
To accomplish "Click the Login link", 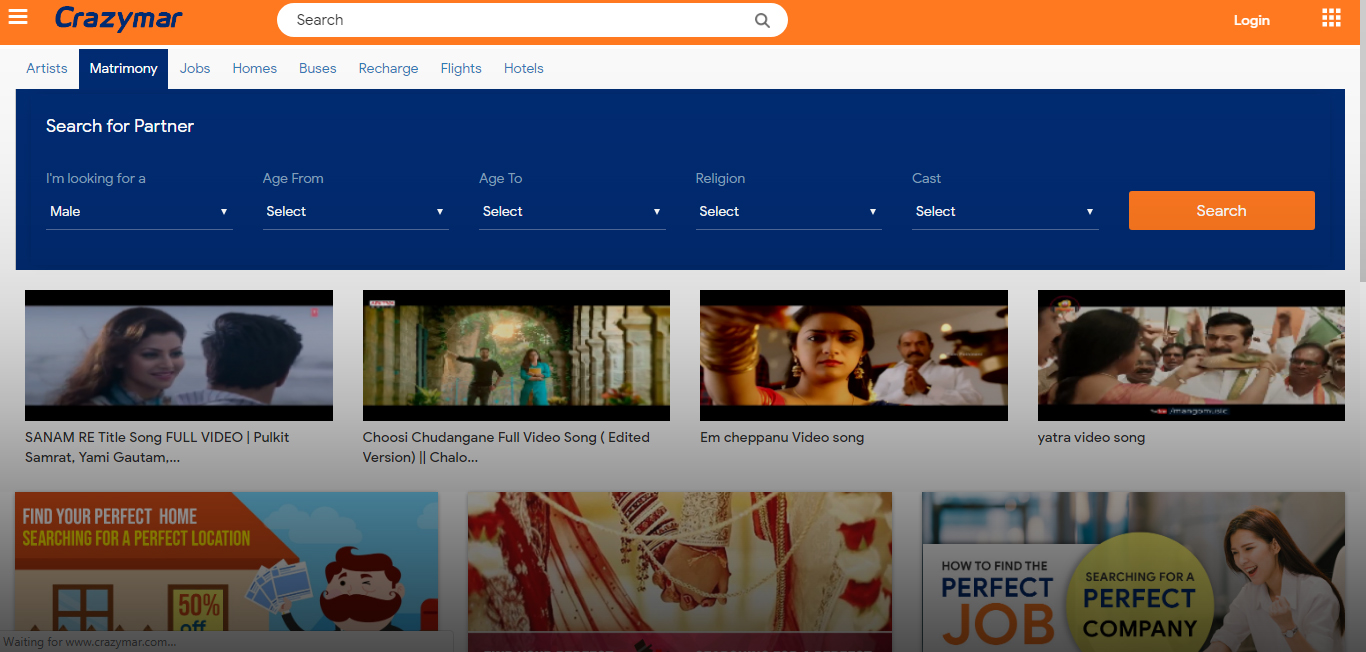I will (1251, 20).
